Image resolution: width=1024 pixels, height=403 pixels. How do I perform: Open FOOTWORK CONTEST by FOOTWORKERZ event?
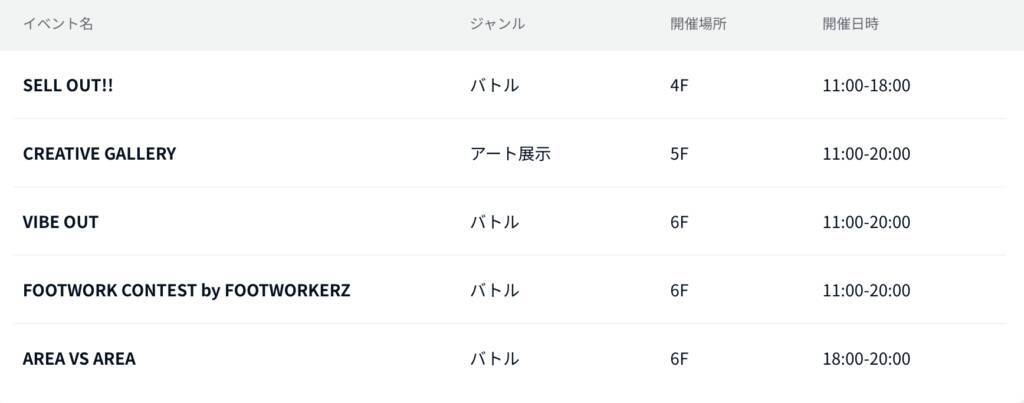point(186,290)
